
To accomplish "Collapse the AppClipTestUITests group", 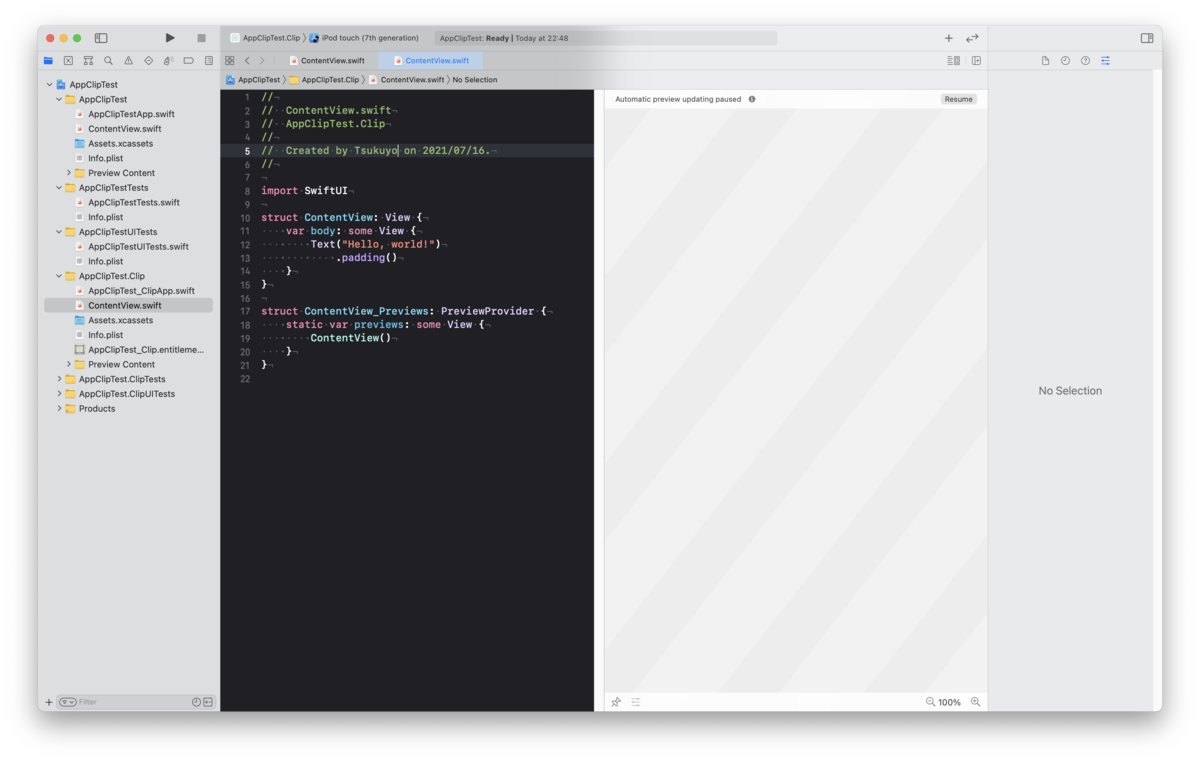I will coord(59,232).
